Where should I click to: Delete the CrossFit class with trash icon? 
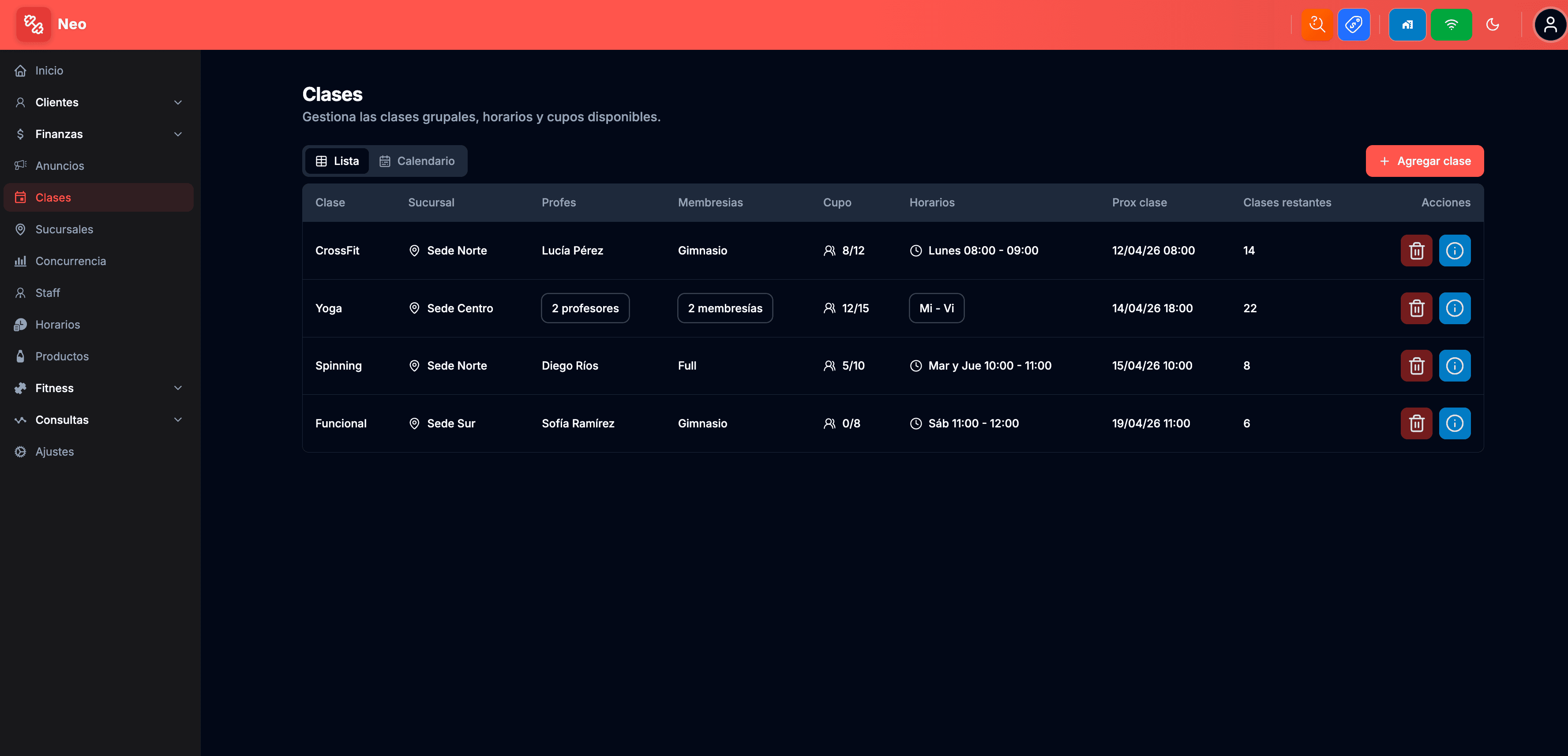pyautogui.click(x=1416, y=251)
